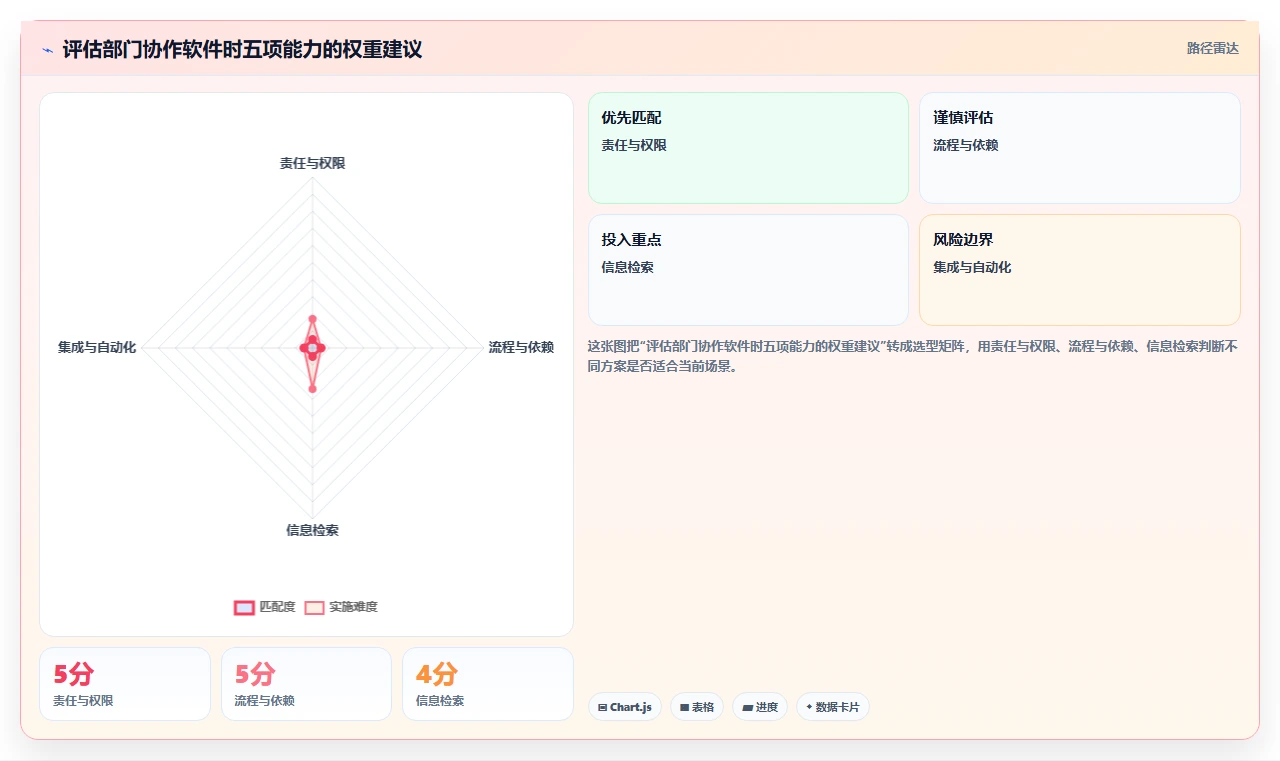Click the top radar data point
The width and height of the screenshot is (1280, 761).
(312, 318)
